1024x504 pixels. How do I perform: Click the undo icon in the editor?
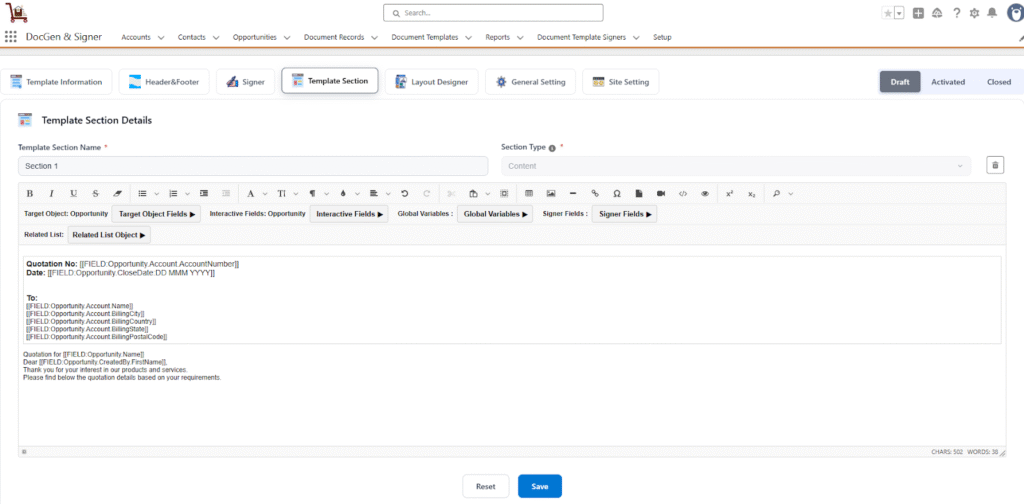click(404, 193)
